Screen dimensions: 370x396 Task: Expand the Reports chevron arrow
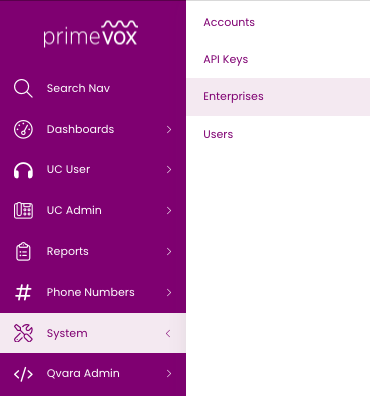click(x=169, y=251)
